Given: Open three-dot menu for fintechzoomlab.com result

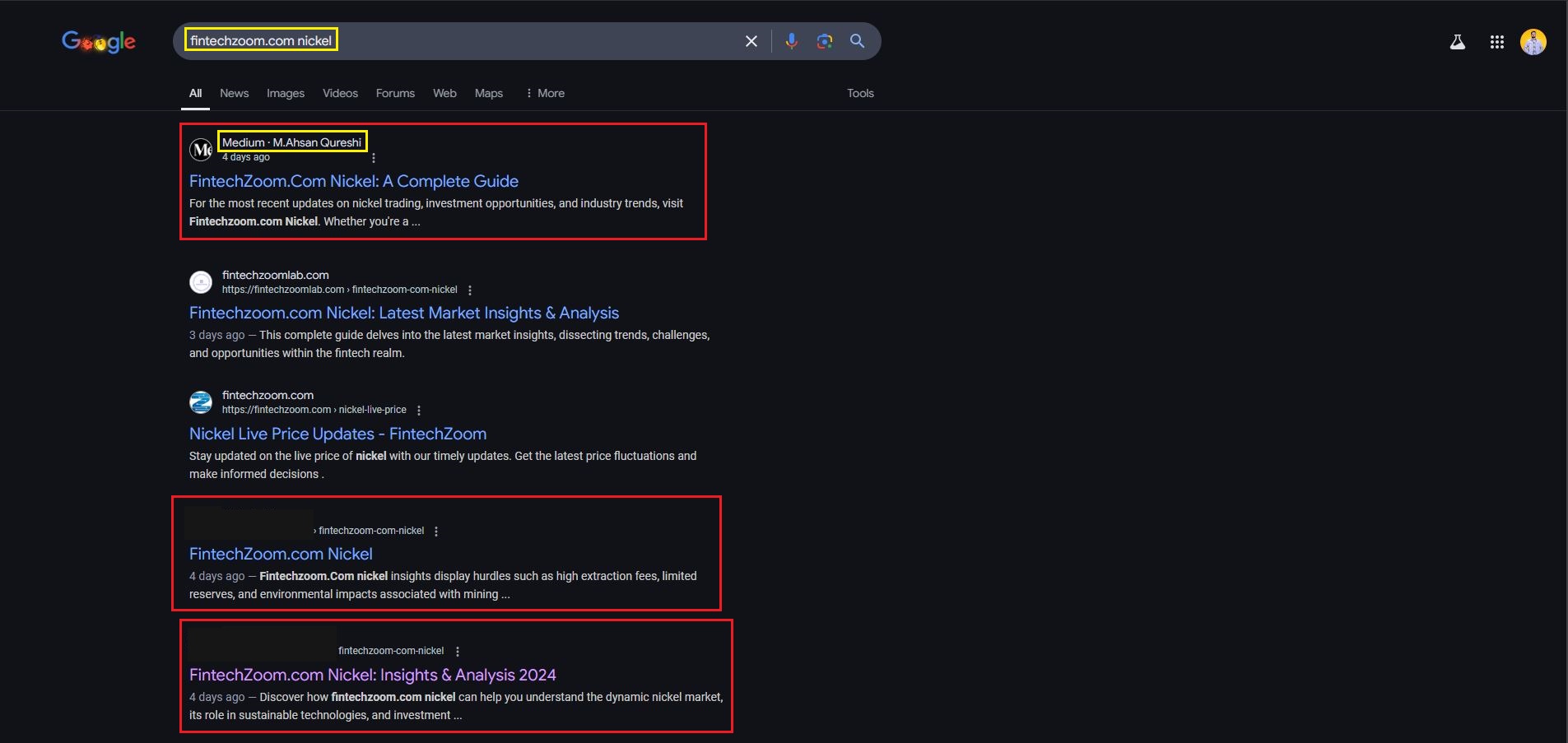Looking at the screenshot, I should coord(470,290).
